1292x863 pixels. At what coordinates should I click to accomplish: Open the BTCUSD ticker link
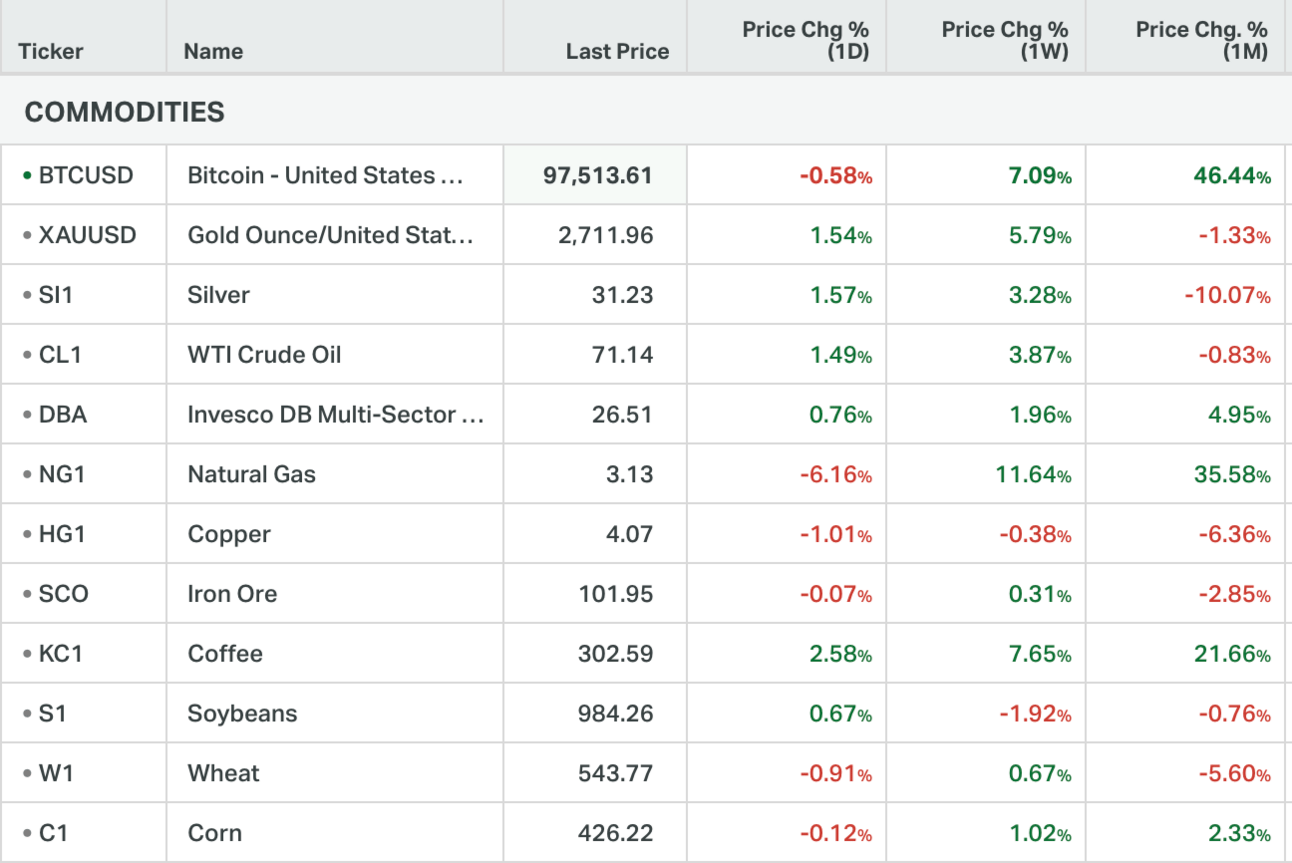[x=86, y=176]
